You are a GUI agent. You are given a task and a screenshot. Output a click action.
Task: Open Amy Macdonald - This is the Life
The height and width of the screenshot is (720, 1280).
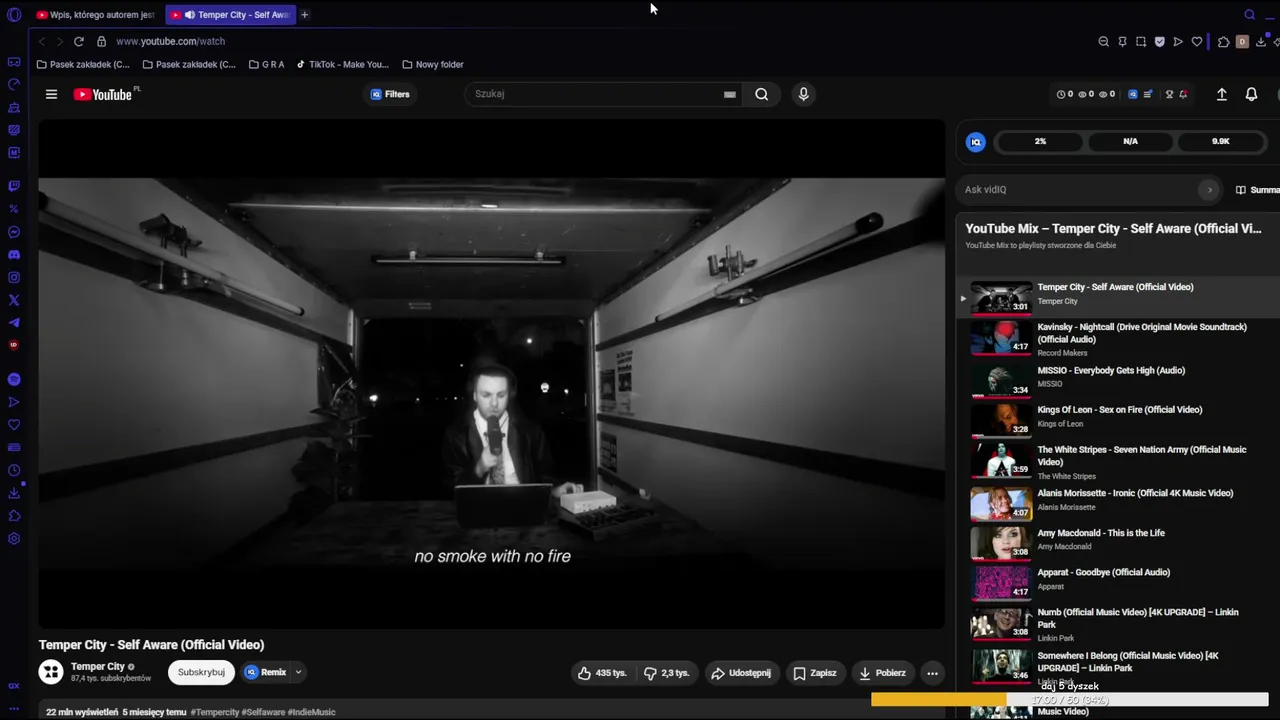tap(1101, 534)
